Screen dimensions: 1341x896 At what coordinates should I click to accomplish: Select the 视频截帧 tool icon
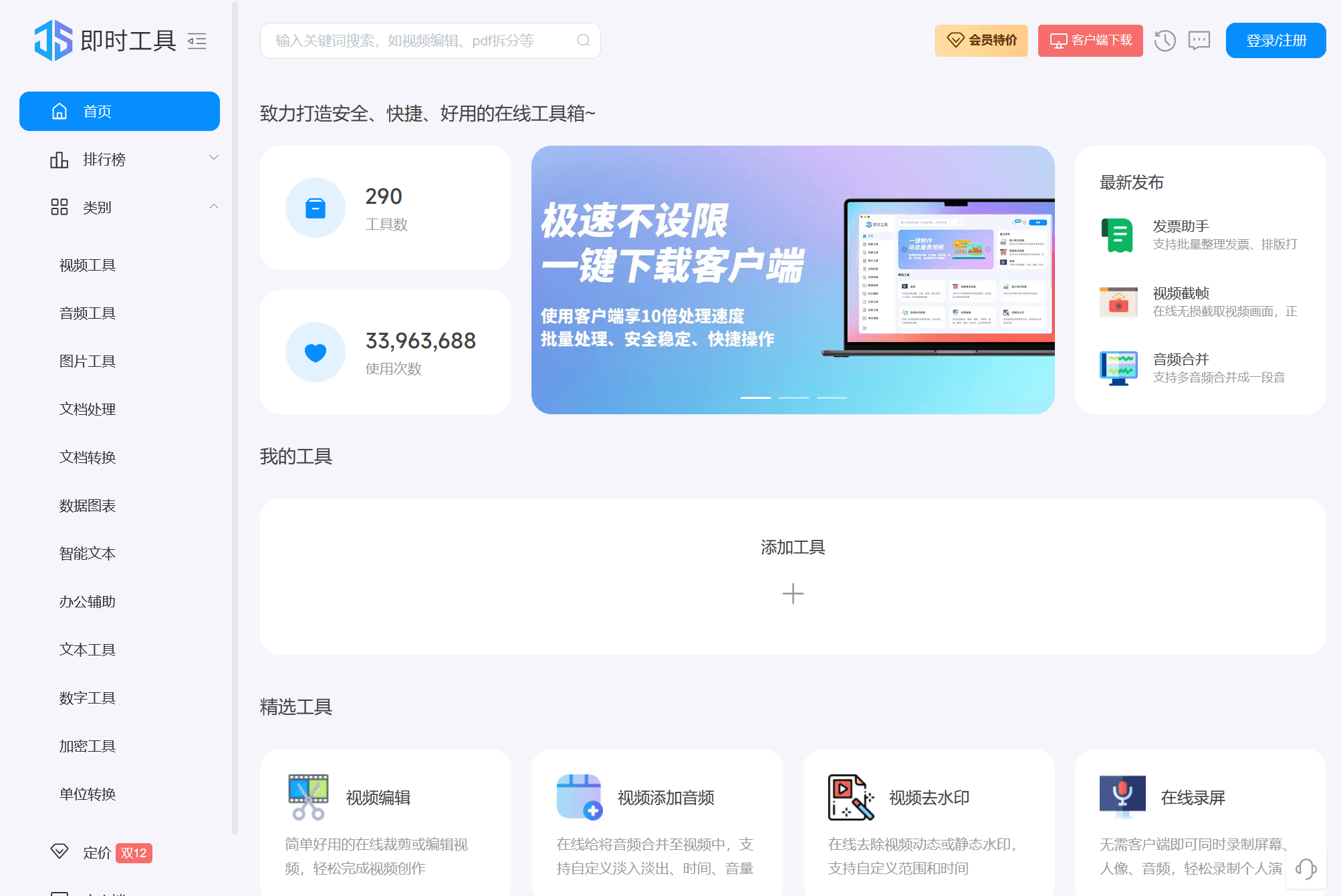[x=1117, y=301]
